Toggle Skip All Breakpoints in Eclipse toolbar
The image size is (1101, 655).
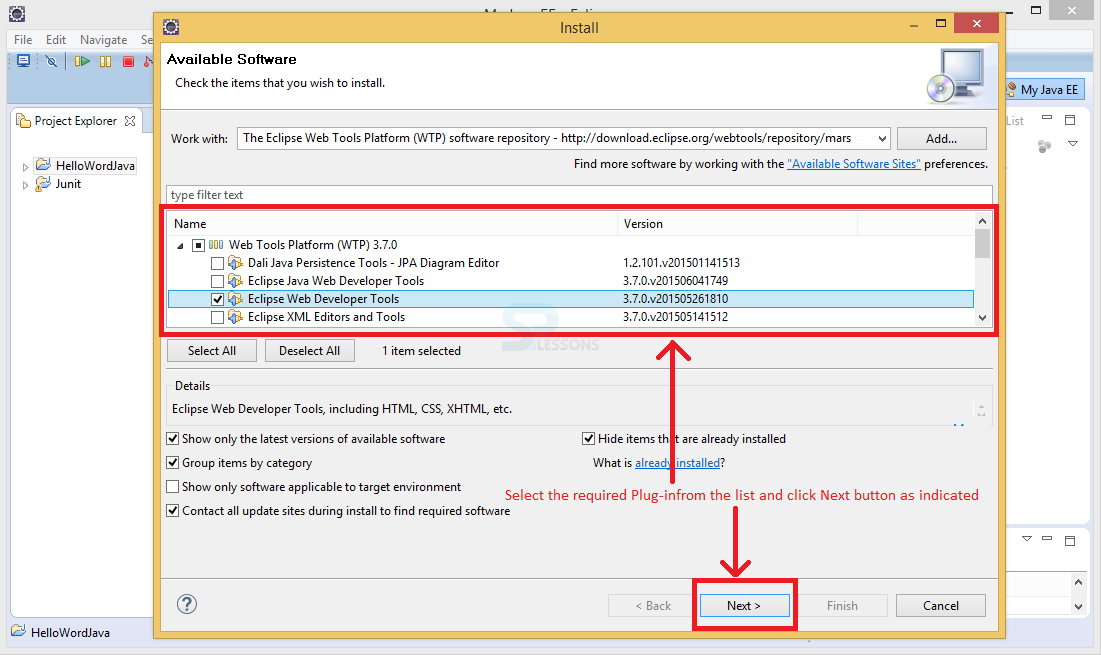51,61
